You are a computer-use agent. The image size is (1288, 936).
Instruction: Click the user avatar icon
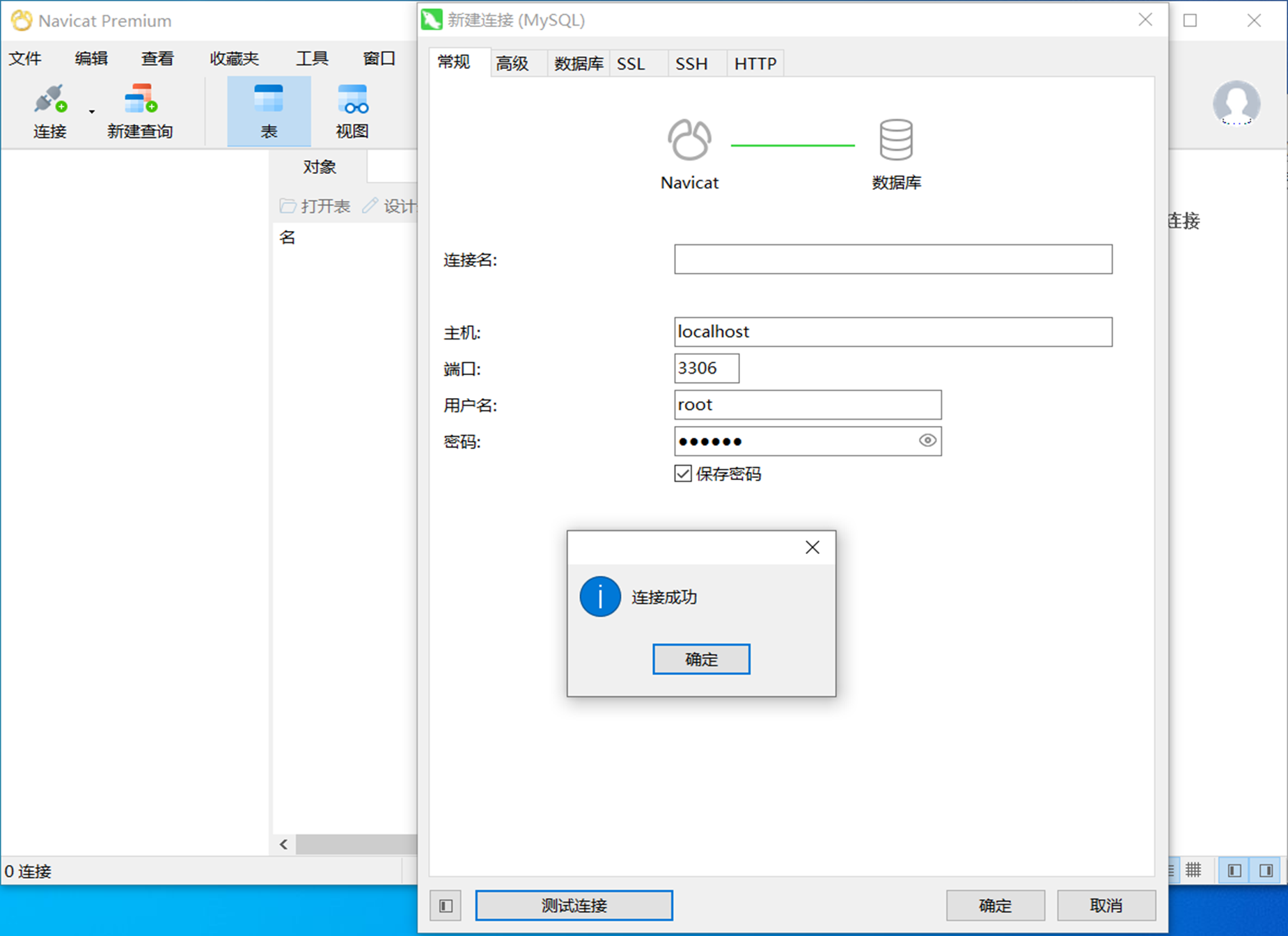point(1236,103)
